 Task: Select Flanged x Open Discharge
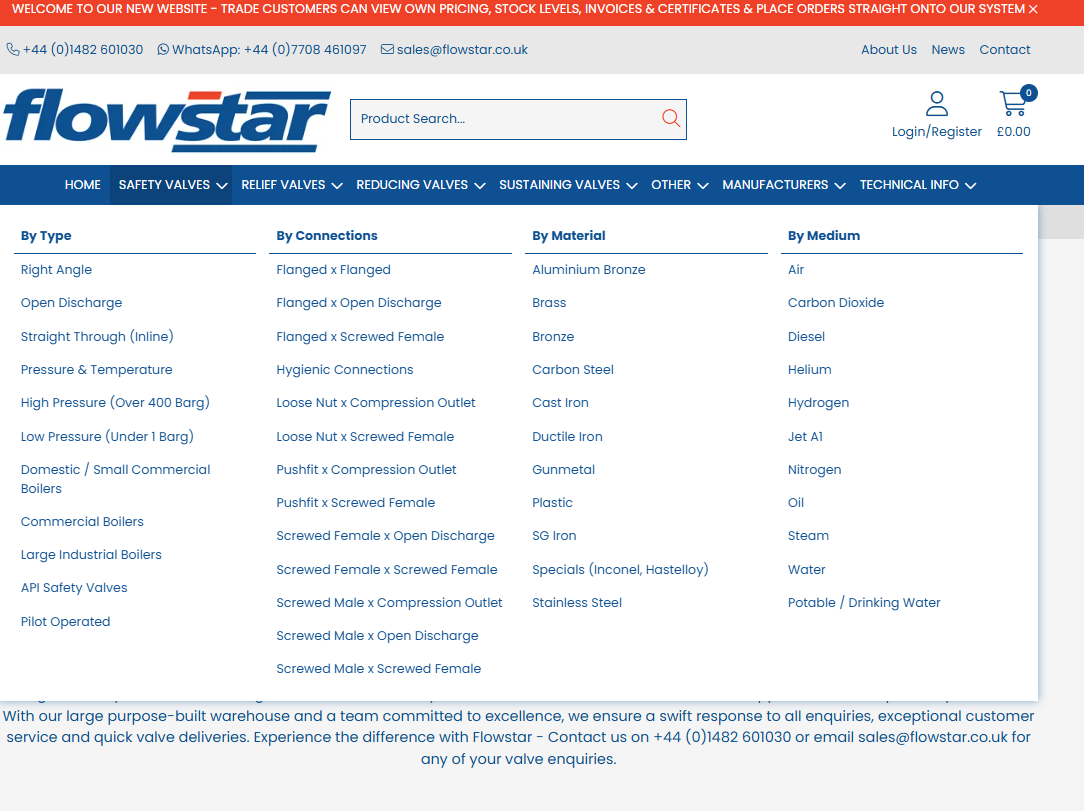pos(359,303)
